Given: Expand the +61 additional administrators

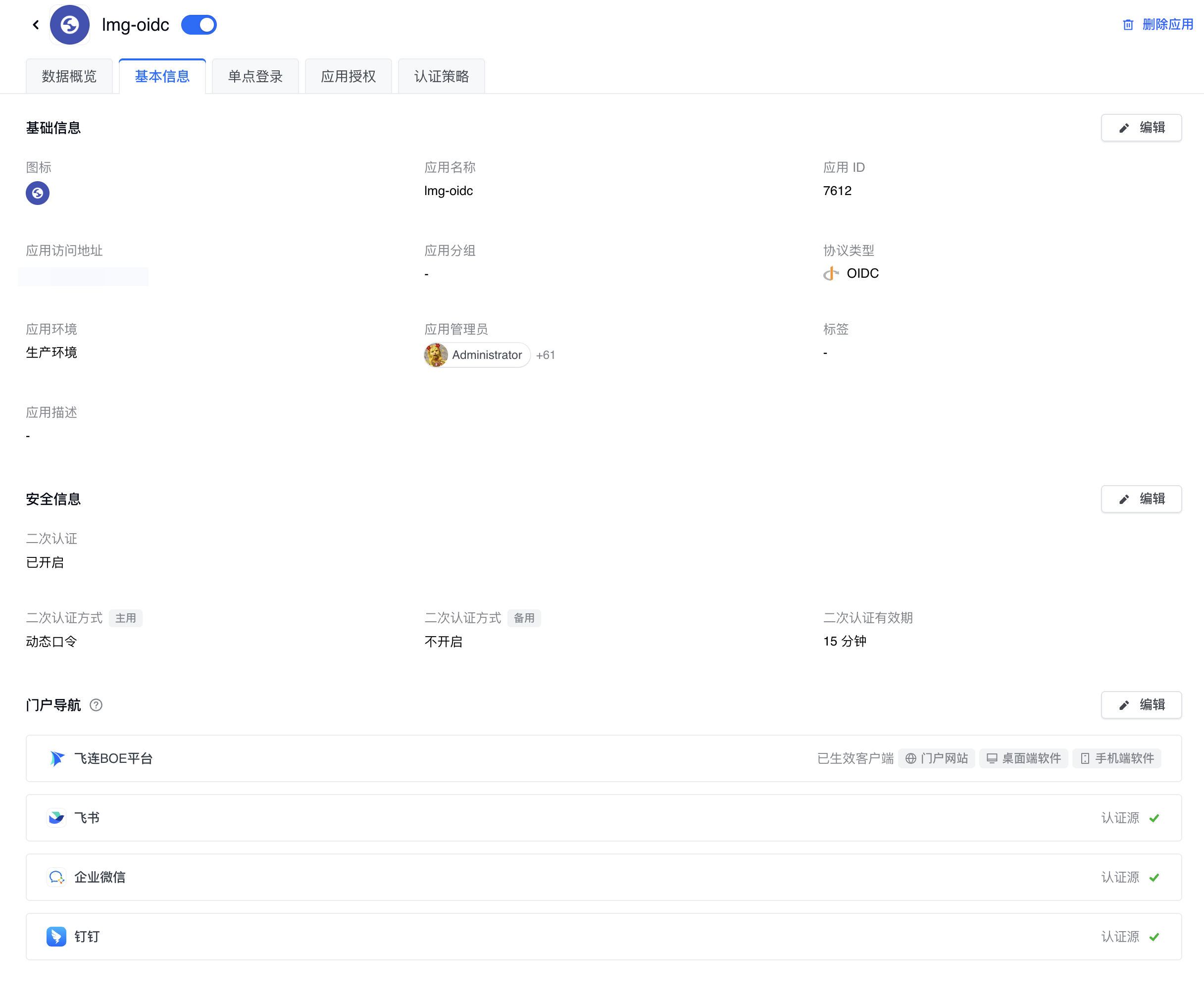Looking at the screenshot, I should [x=545, y=355].
